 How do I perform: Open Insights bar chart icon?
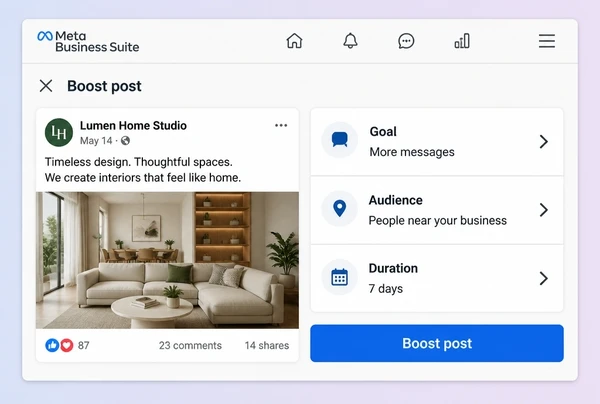tap(462, 41)
